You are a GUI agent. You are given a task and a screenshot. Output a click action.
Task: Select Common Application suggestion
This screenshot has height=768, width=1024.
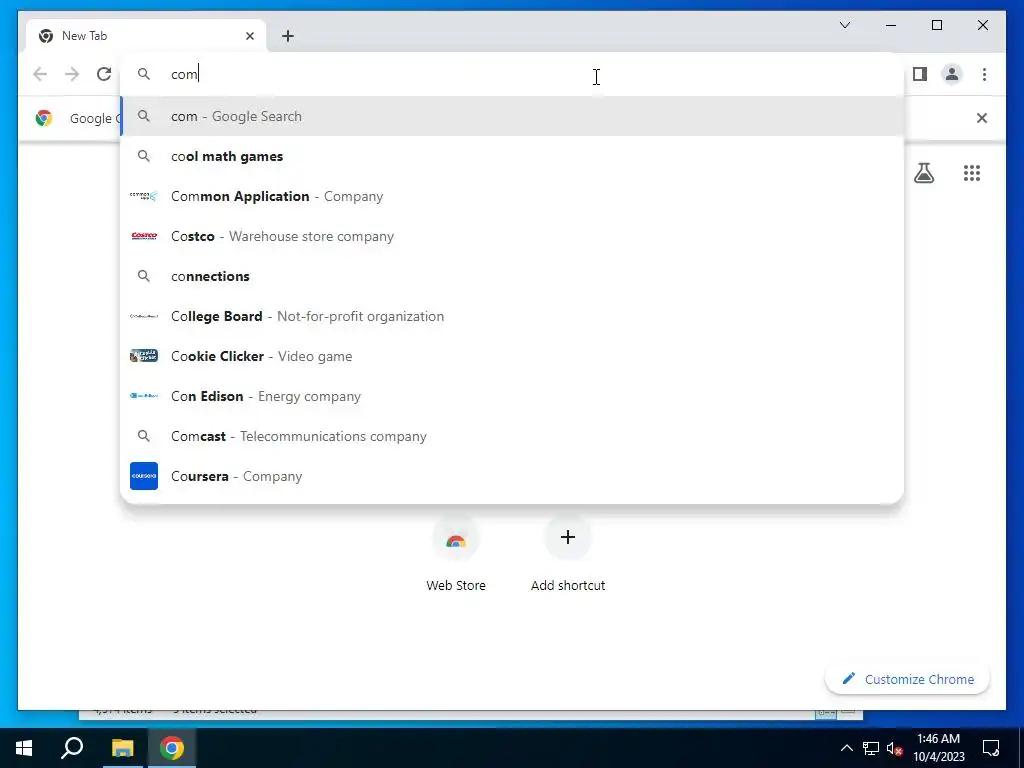click(x=513, y=196)
